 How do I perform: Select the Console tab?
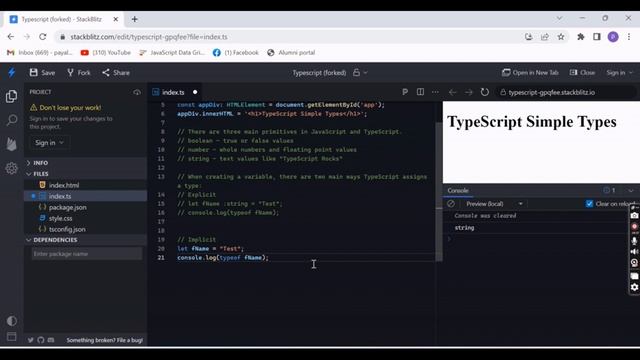point(458,191)
